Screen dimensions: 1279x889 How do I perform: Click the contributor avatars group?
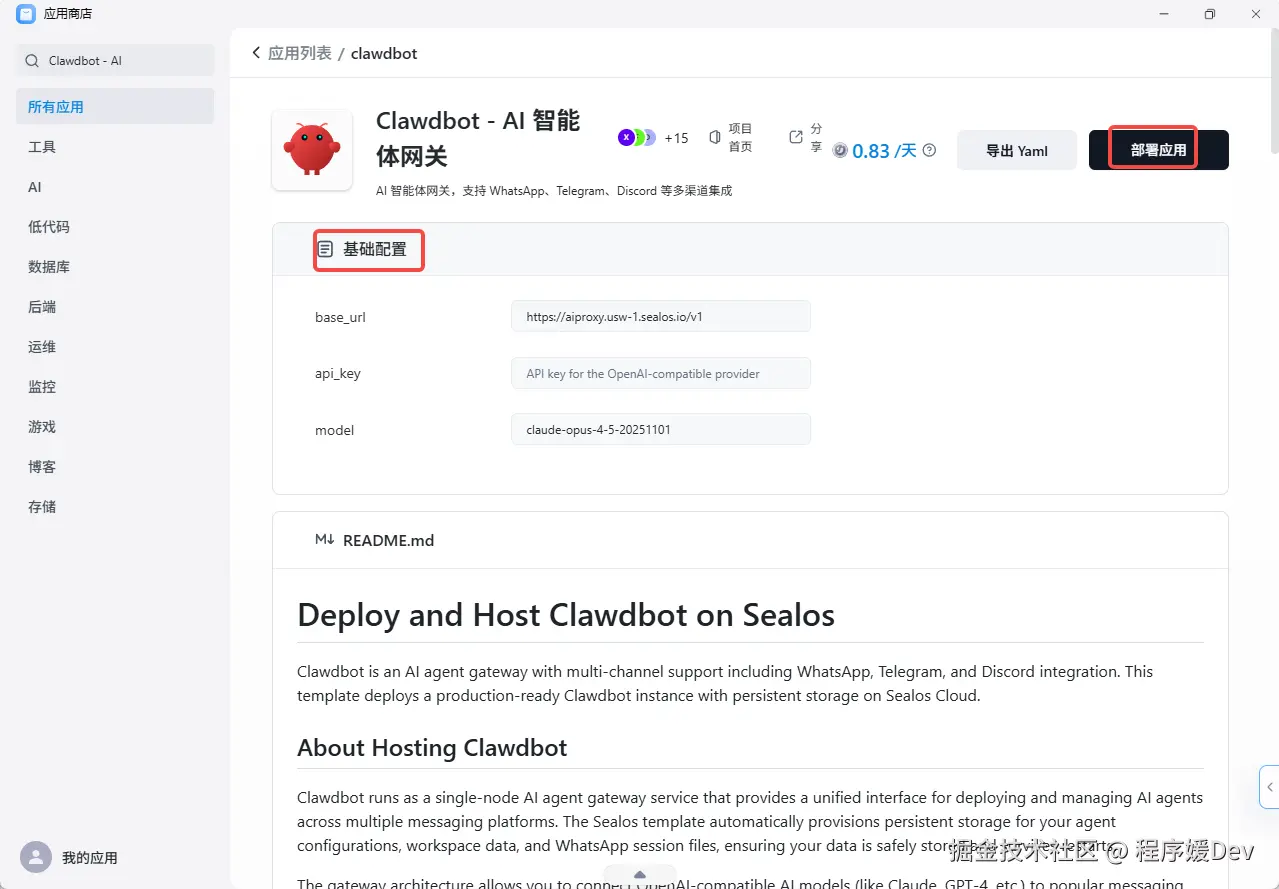point(637,137)
